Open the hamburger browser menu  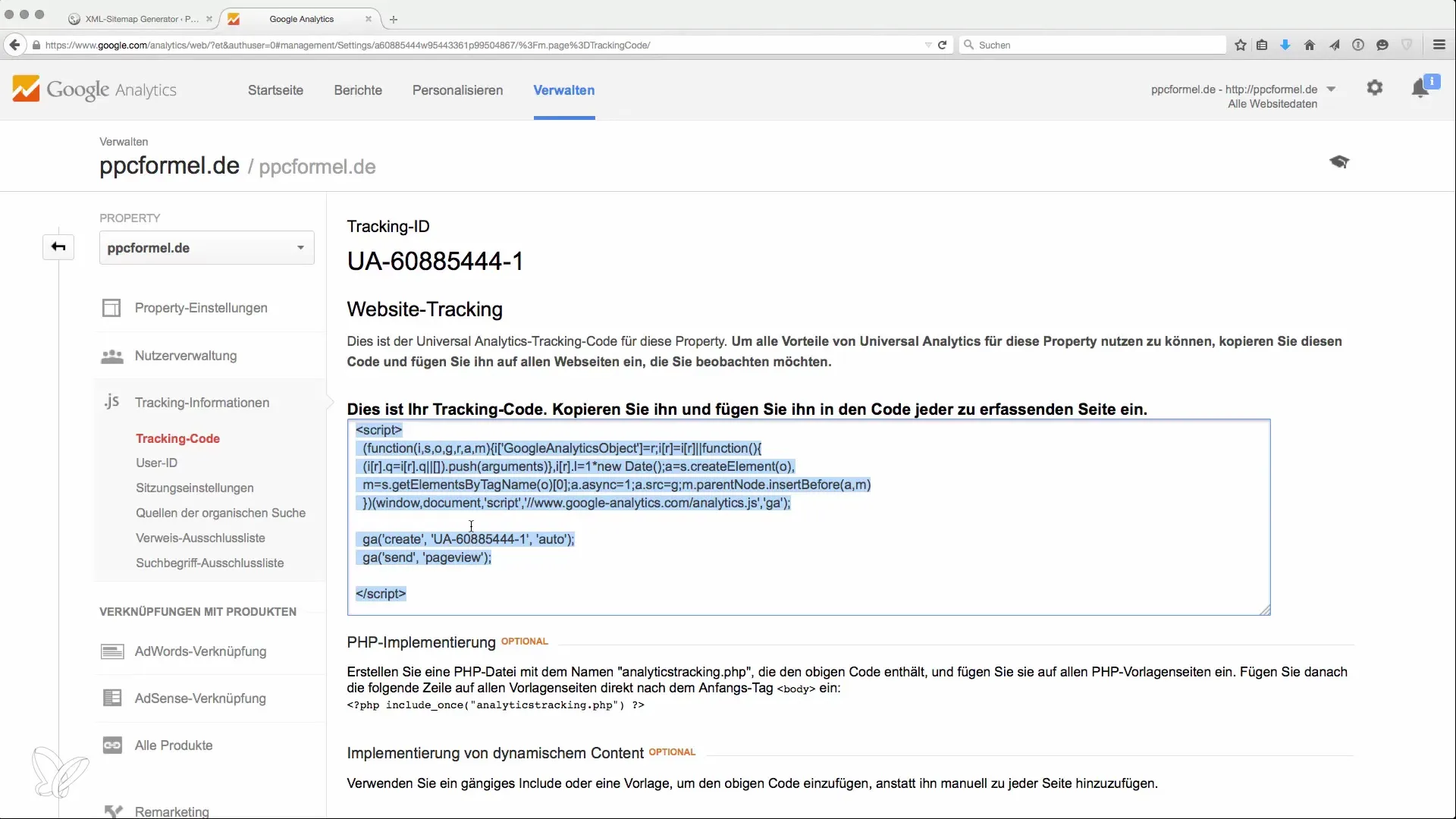[1439, 45]
